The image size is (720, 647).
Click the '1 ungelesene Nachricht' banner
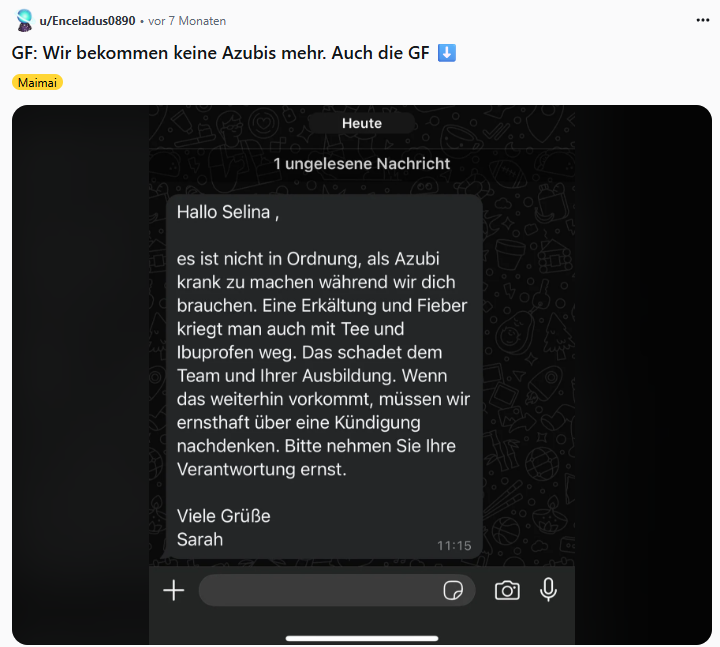(x=362, y=164)
